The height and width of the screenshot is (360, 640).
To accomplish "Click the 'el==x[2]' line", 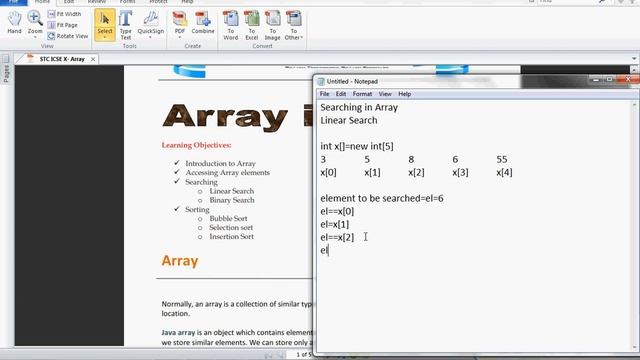I will [x=337, y=238].
